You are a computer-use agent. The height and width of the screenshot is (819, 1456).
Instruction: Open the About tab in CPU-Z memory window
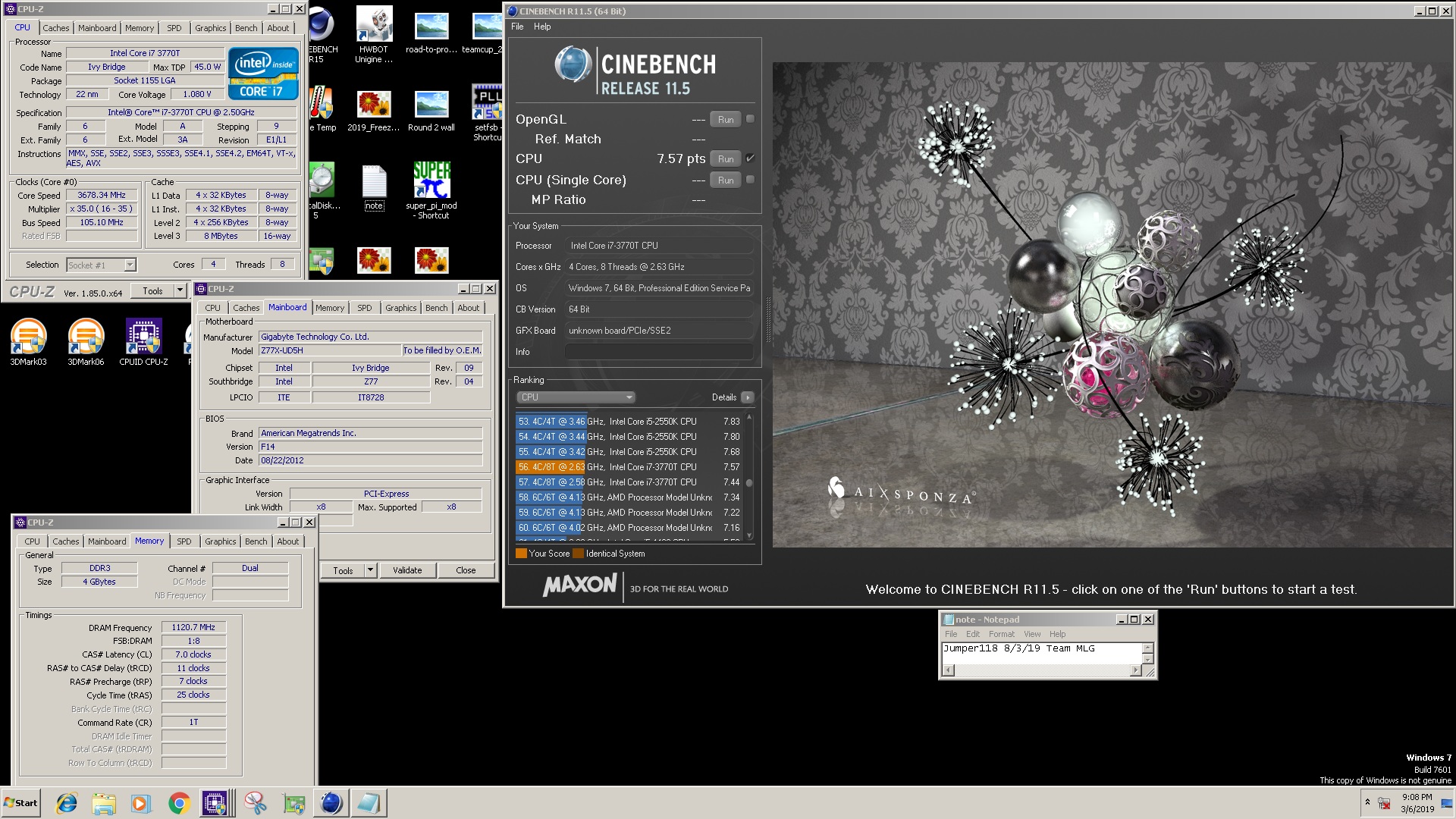[287, 541]
